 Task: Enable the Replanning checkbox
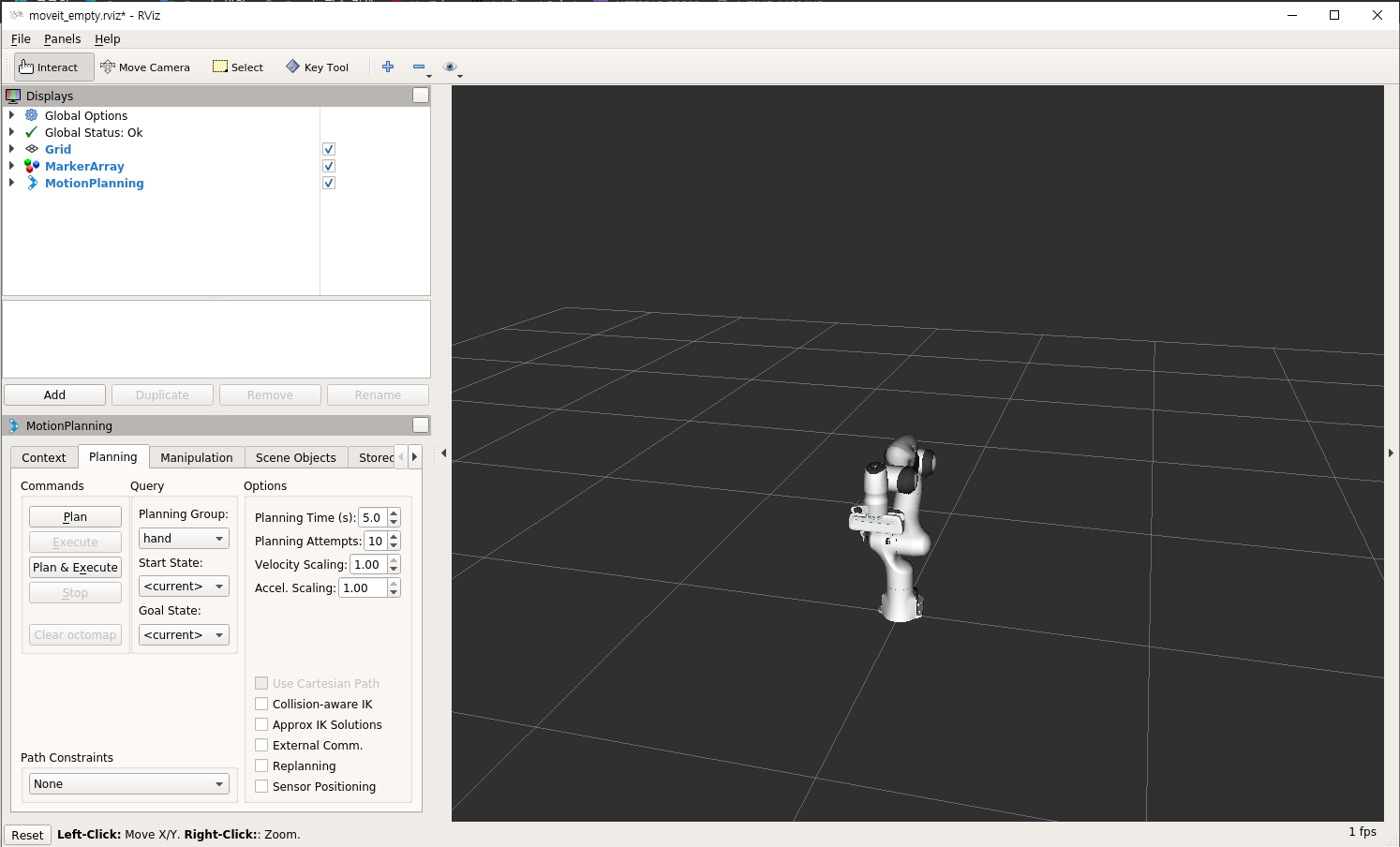(x=261, y=765)
